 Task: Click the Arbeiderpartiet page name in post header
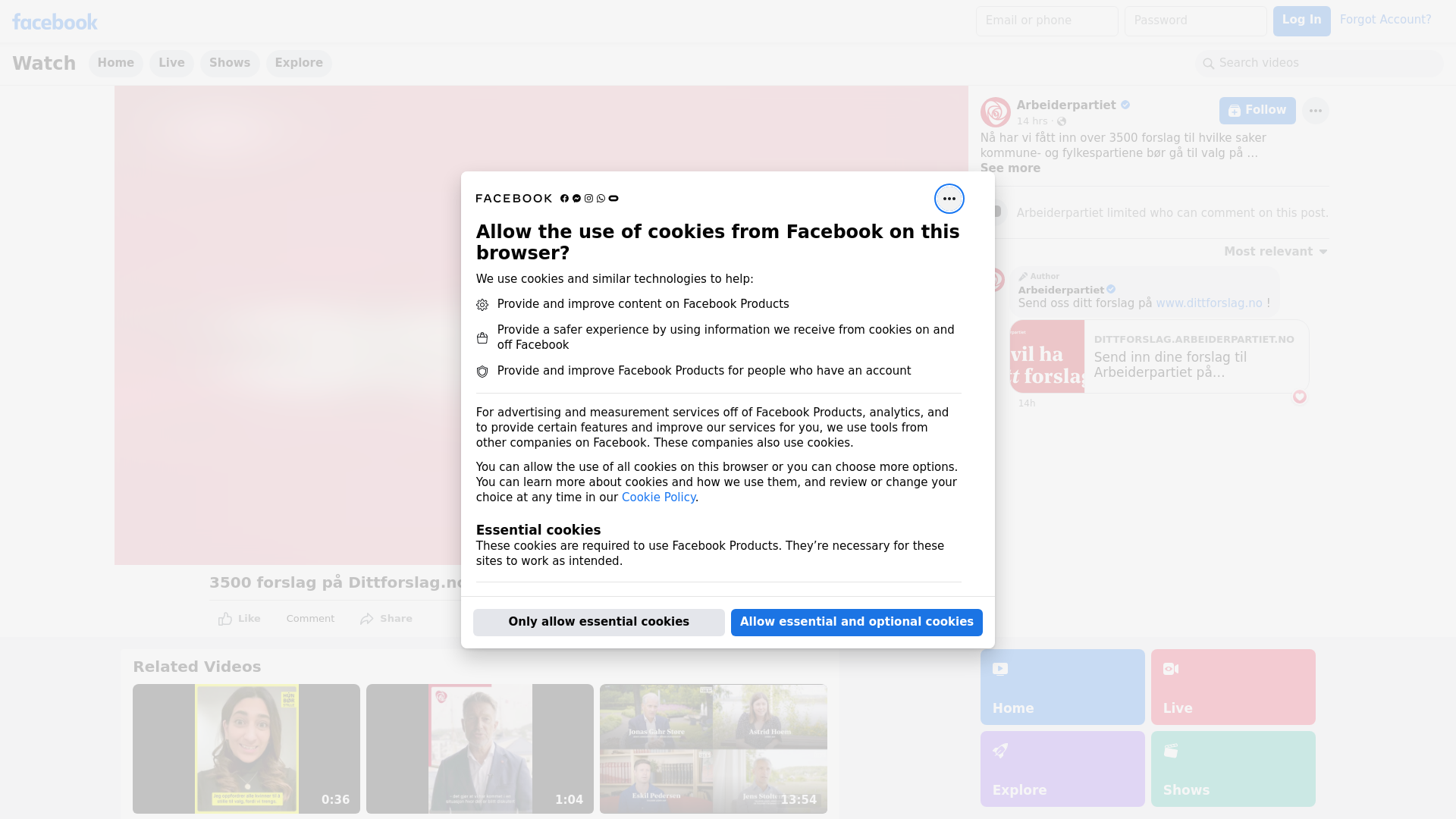[x=1065, y=105]
